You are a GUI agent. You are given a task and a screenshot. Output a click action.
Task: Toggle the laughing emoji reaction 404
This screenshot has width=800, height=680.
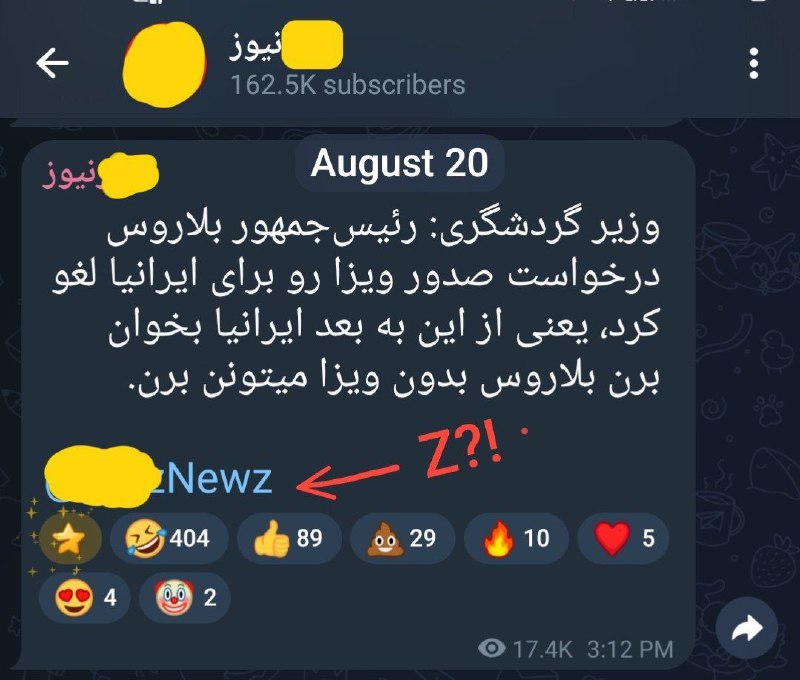169,538
